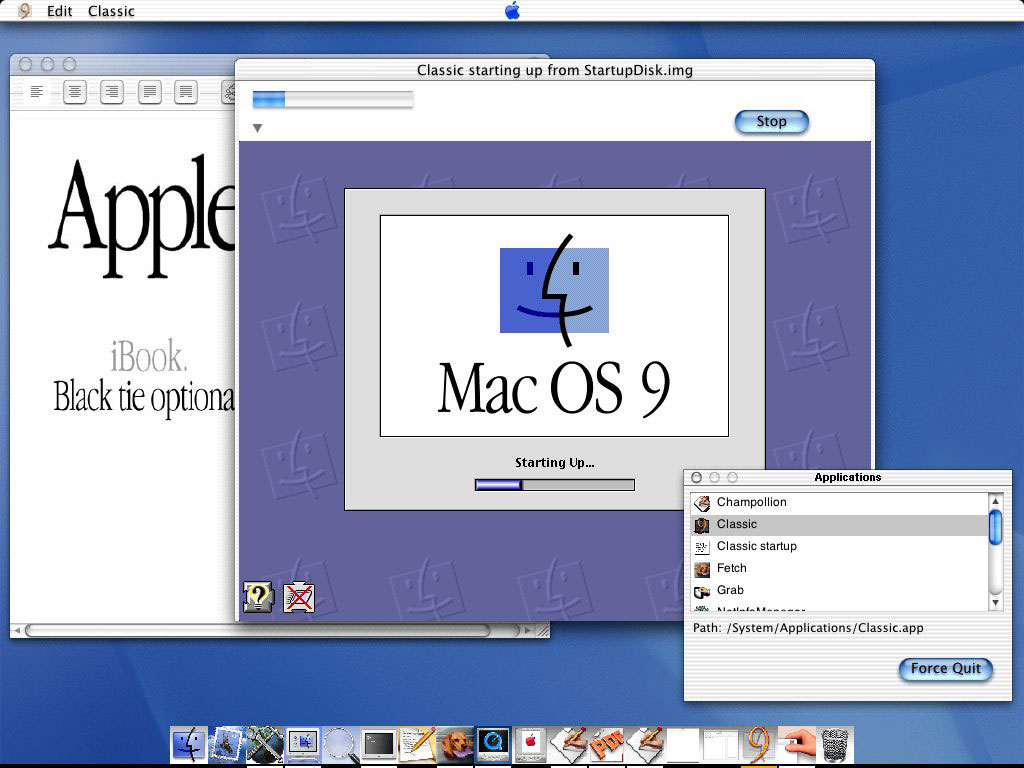Select Classic startup in the Applications list
Viewport: 1024px width, 768px height.
839,547
